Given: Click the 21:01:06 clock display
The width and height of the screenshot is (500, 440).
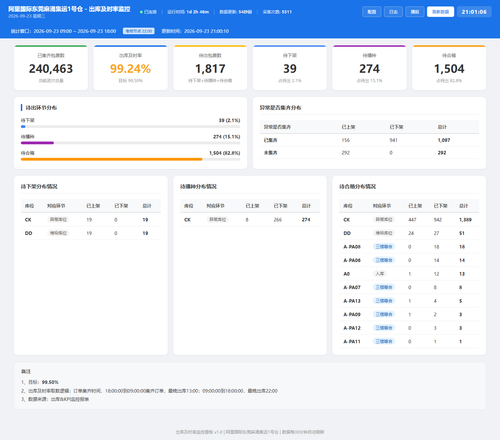Looking at the screenshot, I should click(474, 12).
